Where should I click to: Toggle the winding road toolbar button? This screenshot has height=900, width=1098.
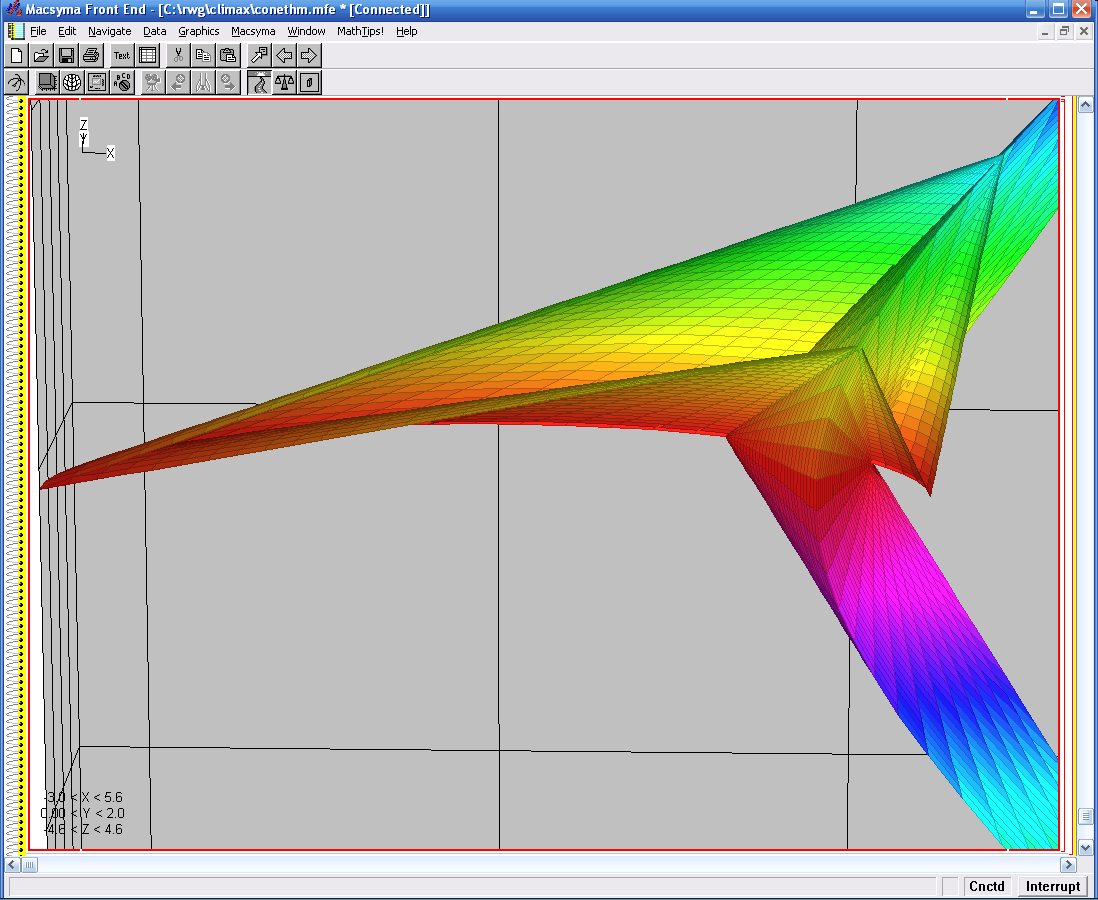pyautogui.click(x=259, y=83)
